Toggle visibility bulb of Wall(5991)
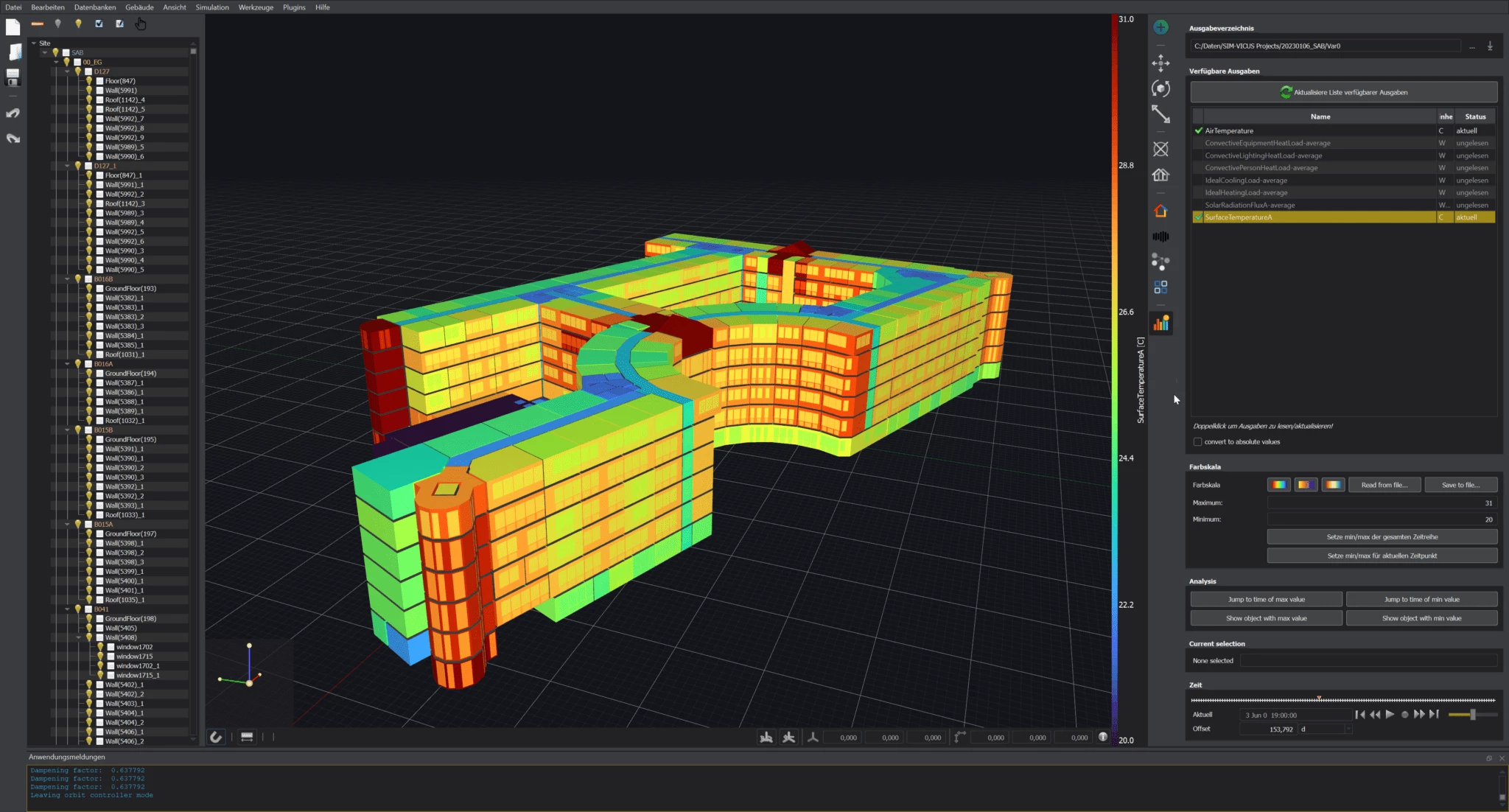1509x812 pixels. click(x=89, y=91)
